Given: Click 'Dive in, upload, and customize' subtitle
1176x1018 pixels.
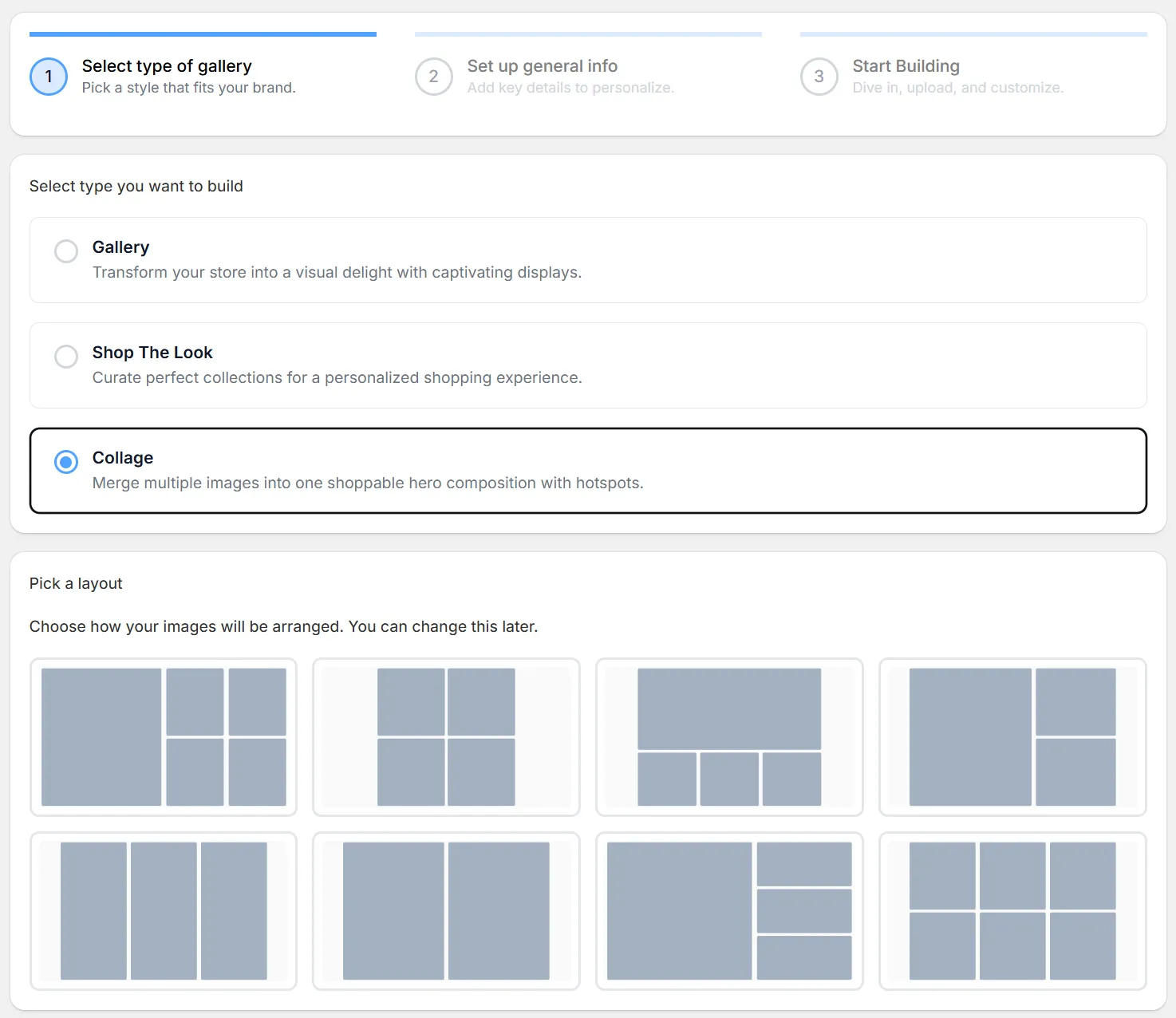Looking at the screenshot, I should point(958,88).
